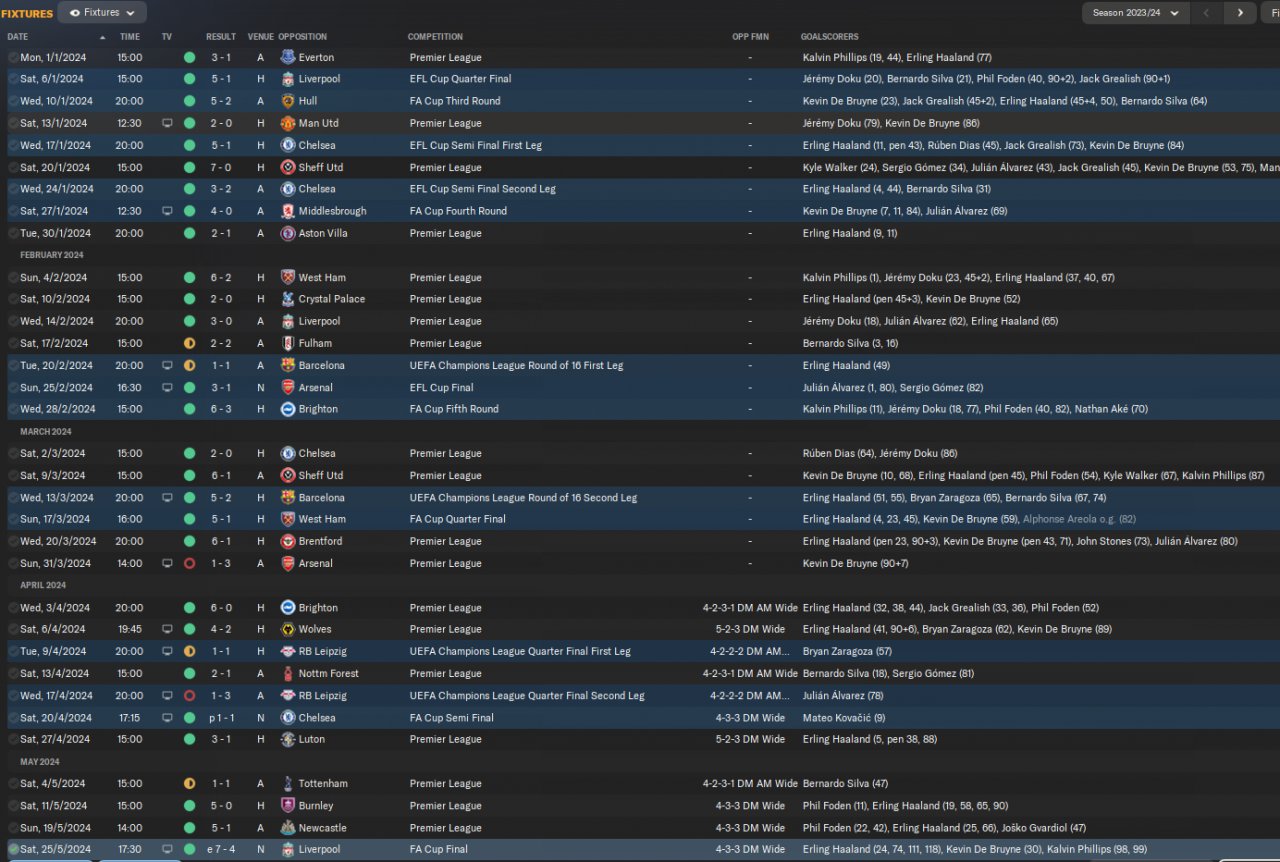Screen dimensions: 1280x862
Task: Click the date Sun, 19/5/2024
Action: click(54, 827)
